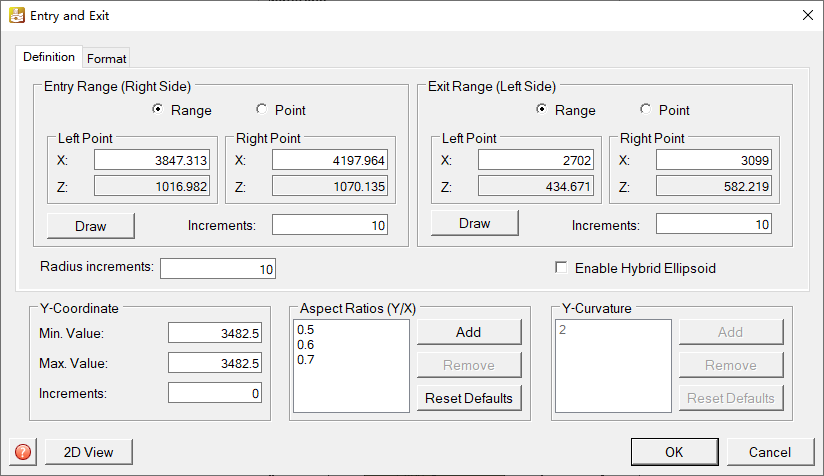
Task: Click Y-Coordinate Max. Value field
Action: [215, 363]
